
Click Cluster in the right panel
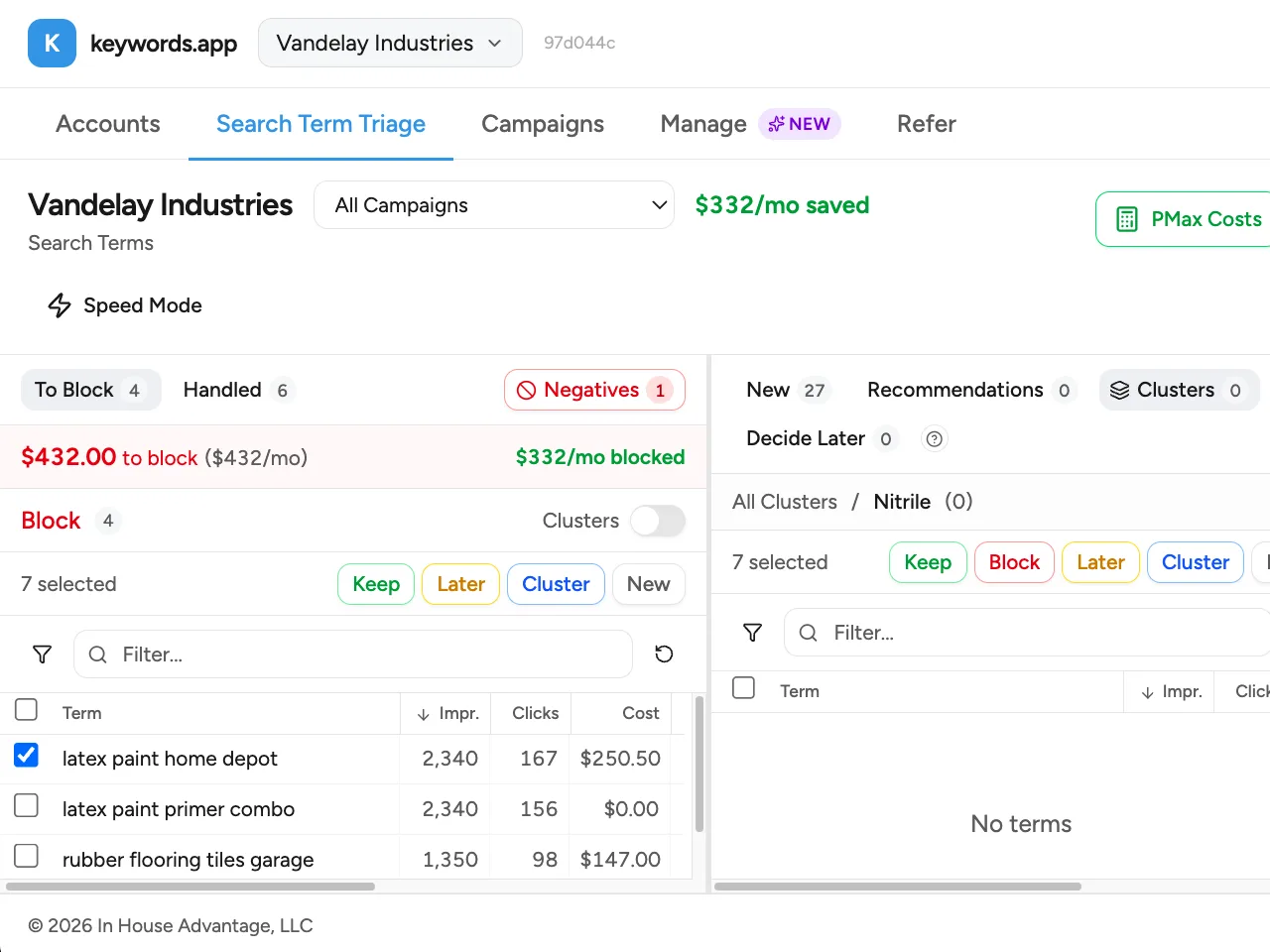coord(1196,562)
